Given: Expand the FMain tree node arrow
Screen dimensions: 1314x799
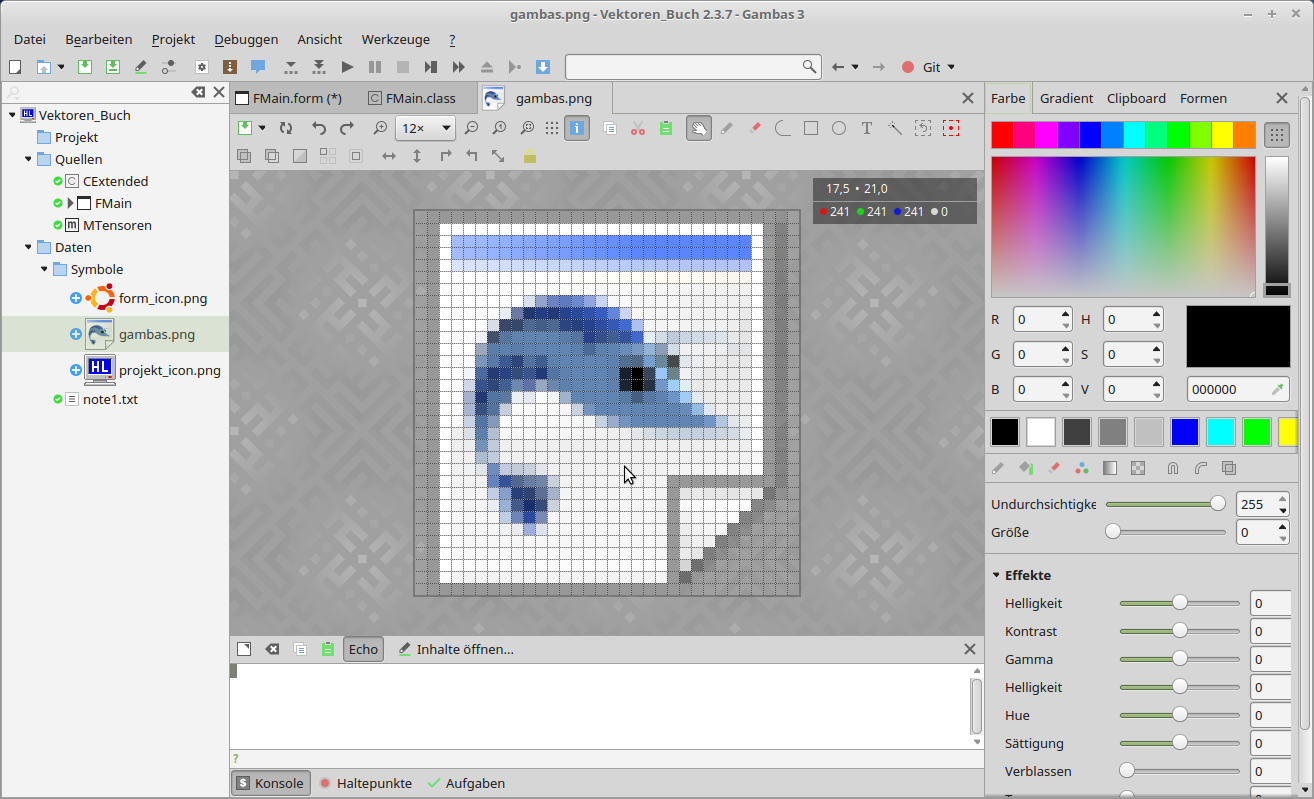Looking at the screenshot, I should (71, 203).
